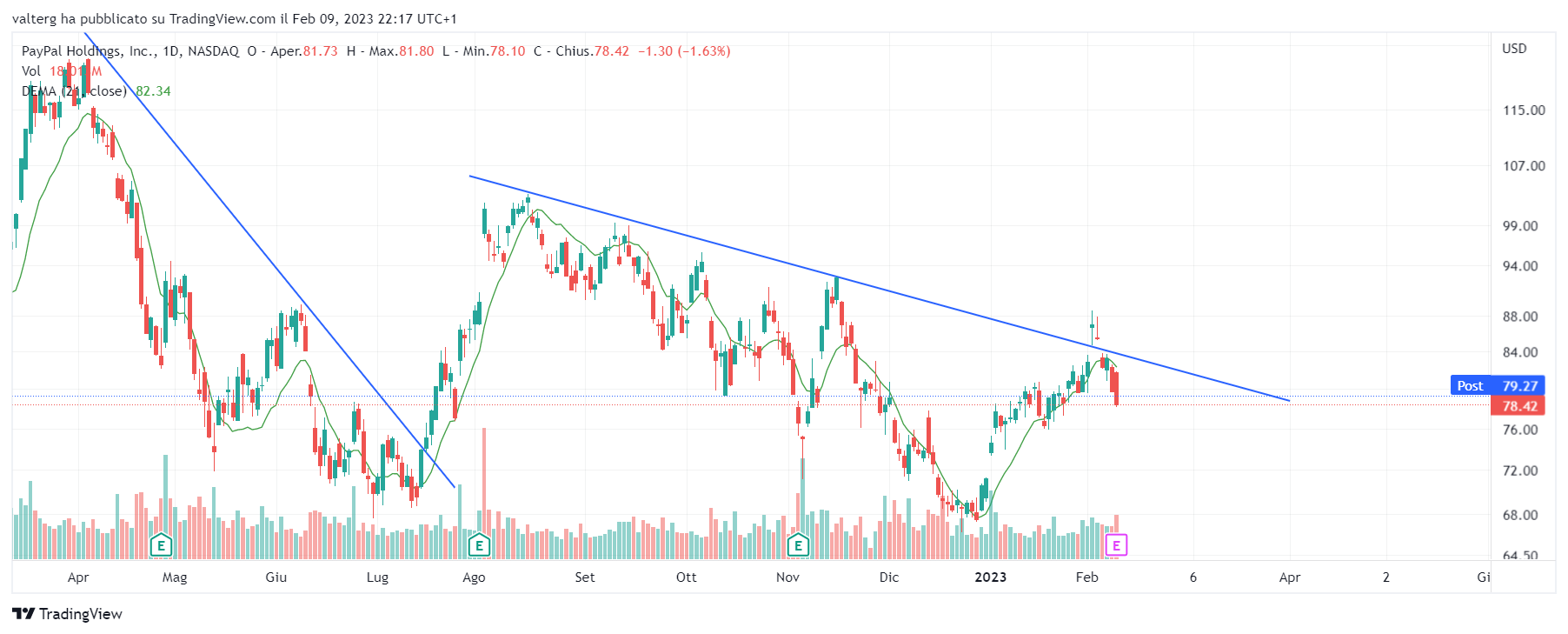Click the TradingView logo
Viewport: 1568px width, 634px height.
coord(67,614)
